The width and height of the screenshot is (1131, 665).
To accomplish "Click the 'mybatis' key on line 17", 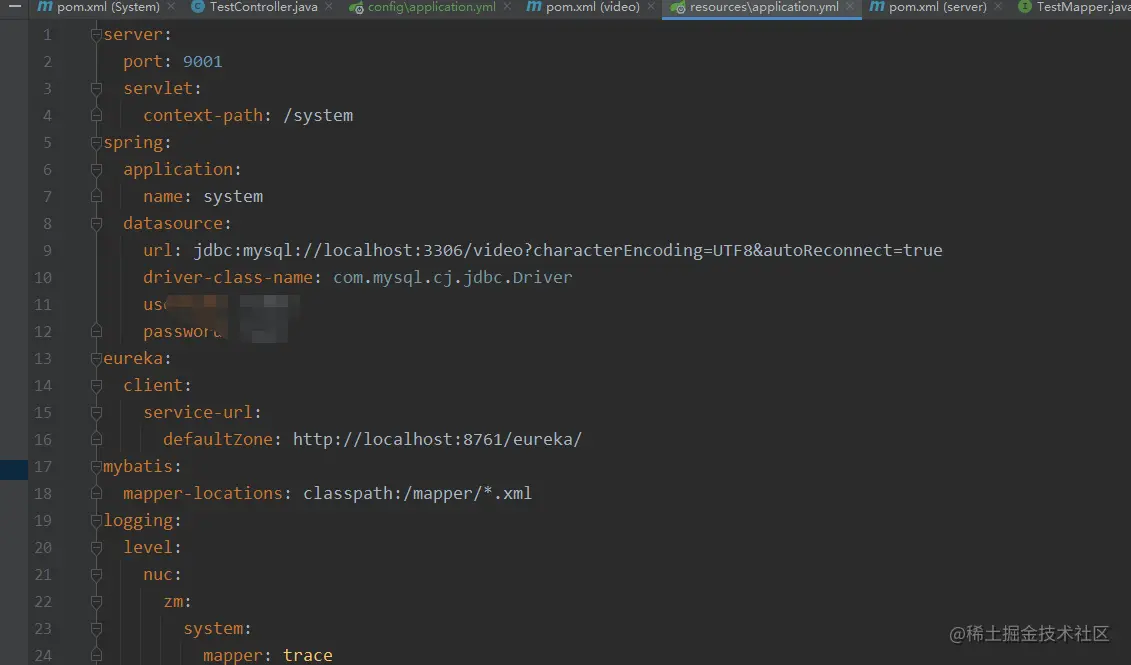I will 138,467.
